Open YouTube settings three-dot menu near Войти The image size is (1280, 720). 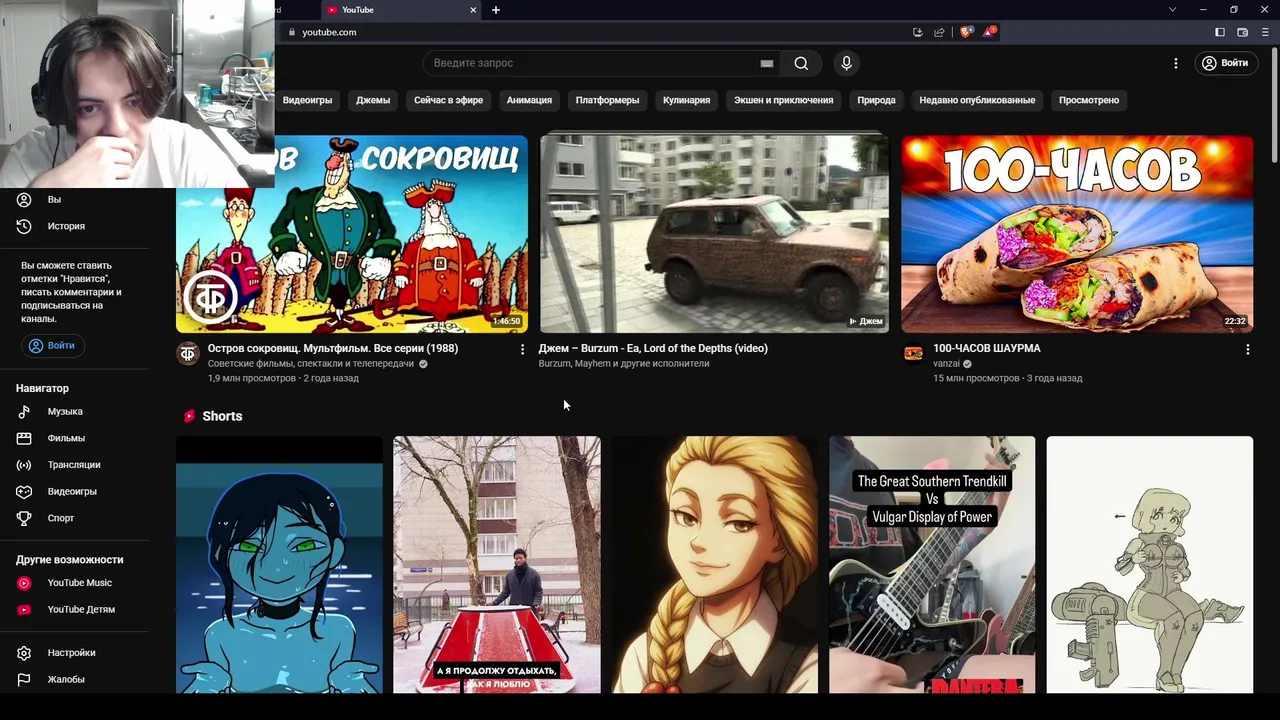click(1176, 63)
